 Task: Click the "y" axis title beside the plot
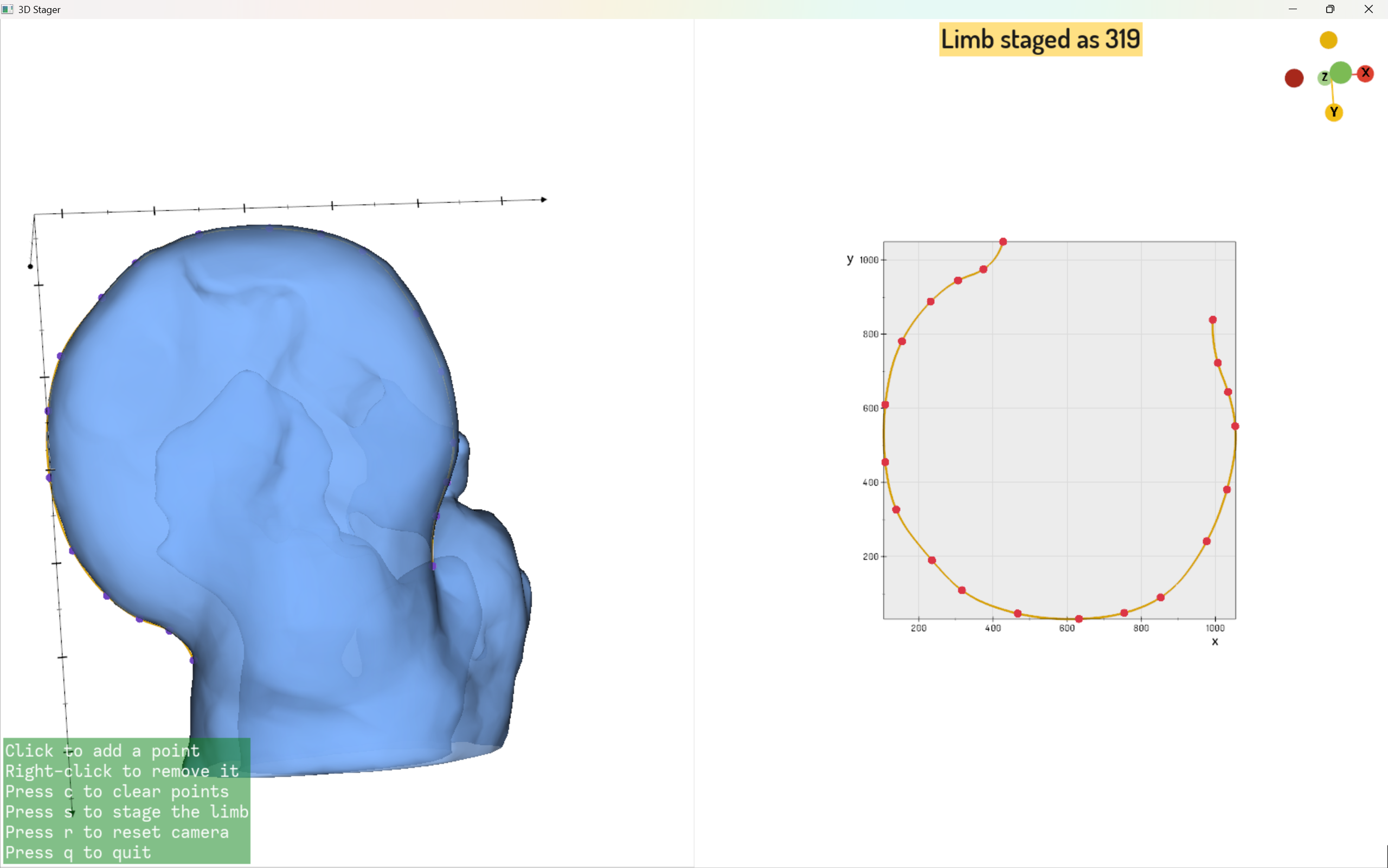point(850,259)
